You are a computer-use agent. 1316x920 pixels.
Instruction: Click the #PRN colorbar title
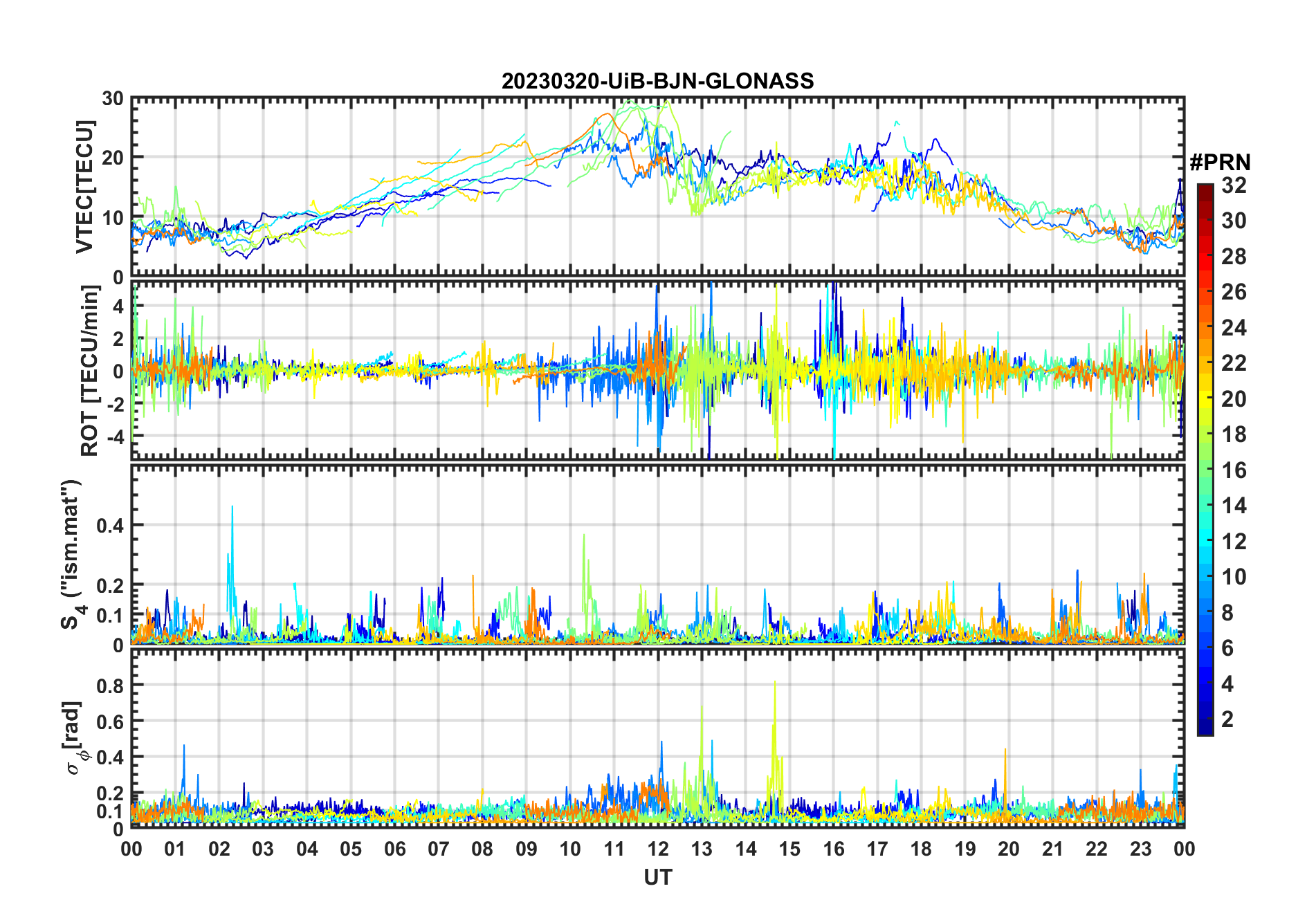(1220, 163)
